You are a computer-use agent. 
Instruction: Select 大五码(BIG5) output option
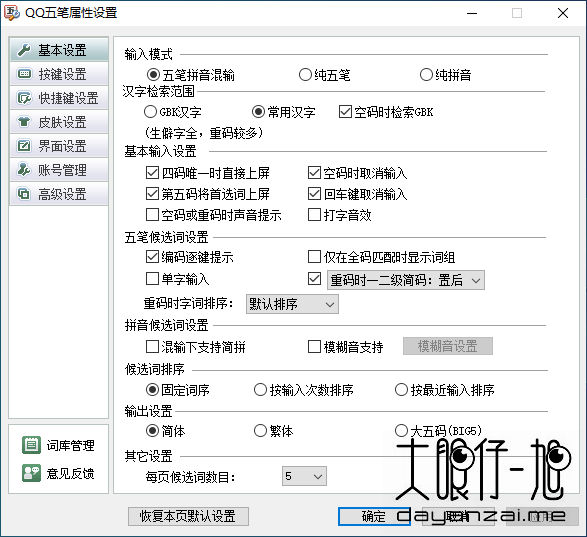[401, 431]
